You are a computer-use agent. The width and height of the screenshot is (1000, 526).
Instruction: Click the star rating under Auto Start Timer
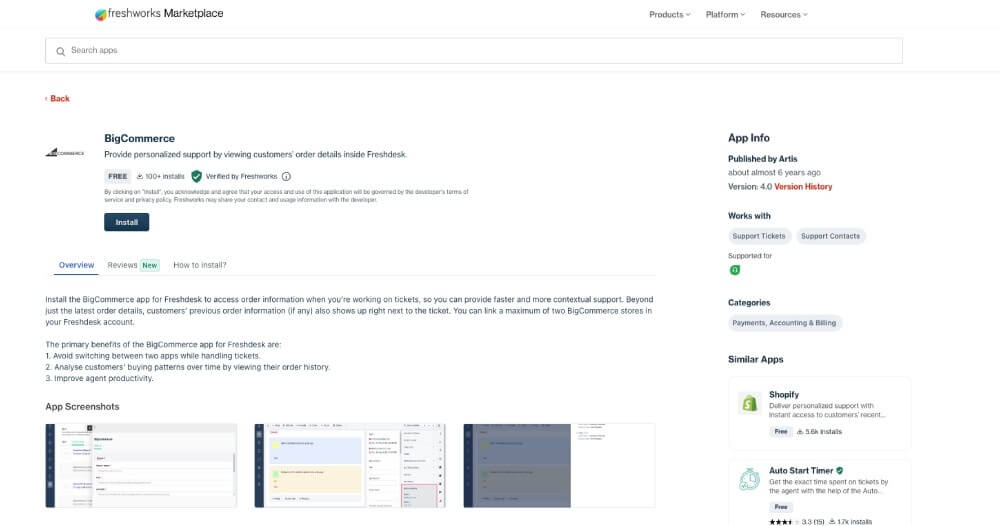(x=784, y=522)
